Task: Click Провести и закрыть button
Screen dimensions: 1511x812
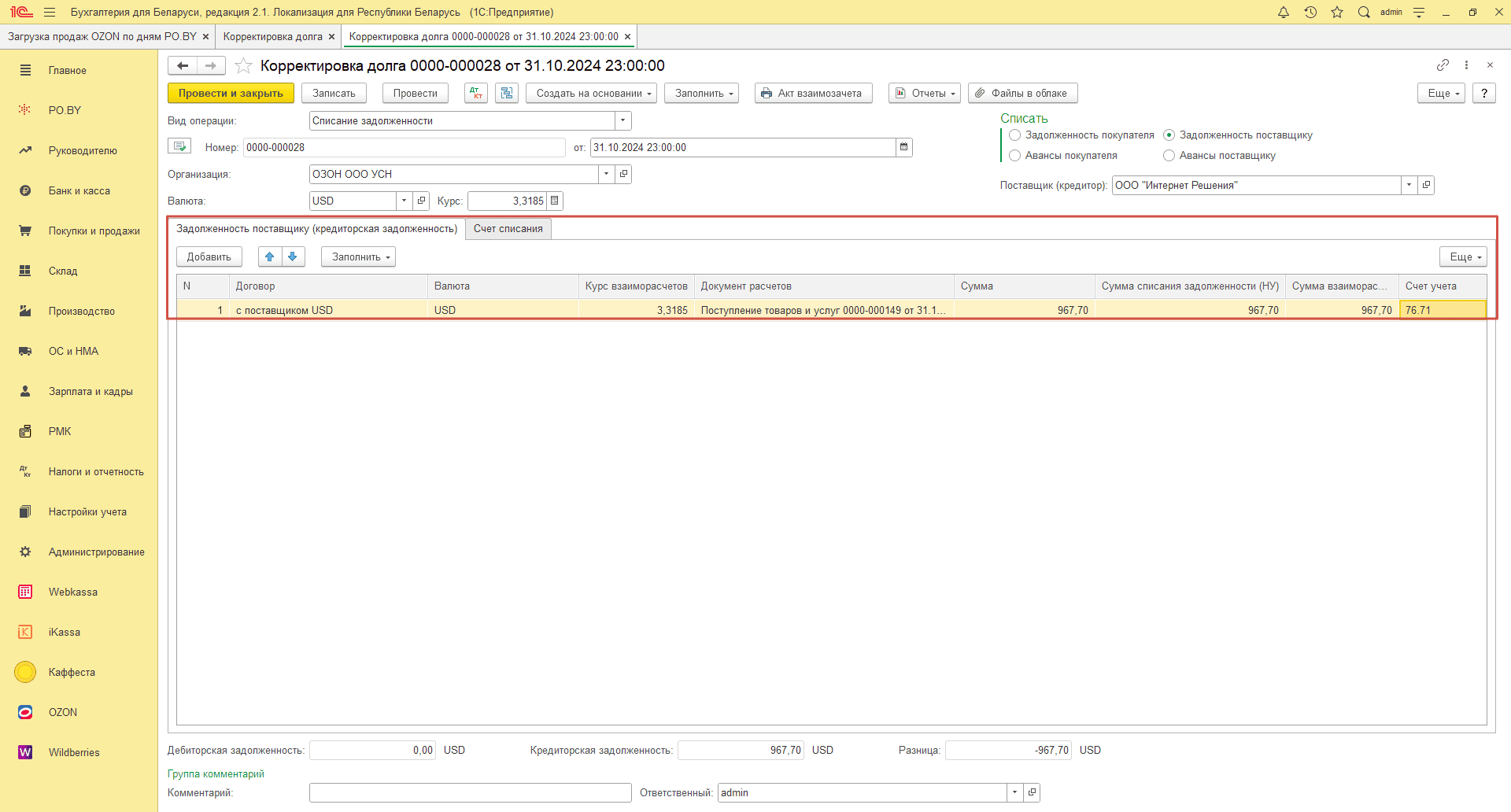Action: tap(231, 93)
